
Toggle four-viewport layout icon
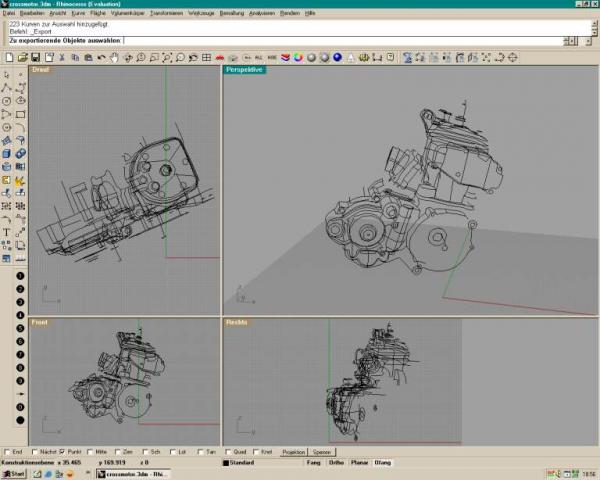[x=207, y=58]
